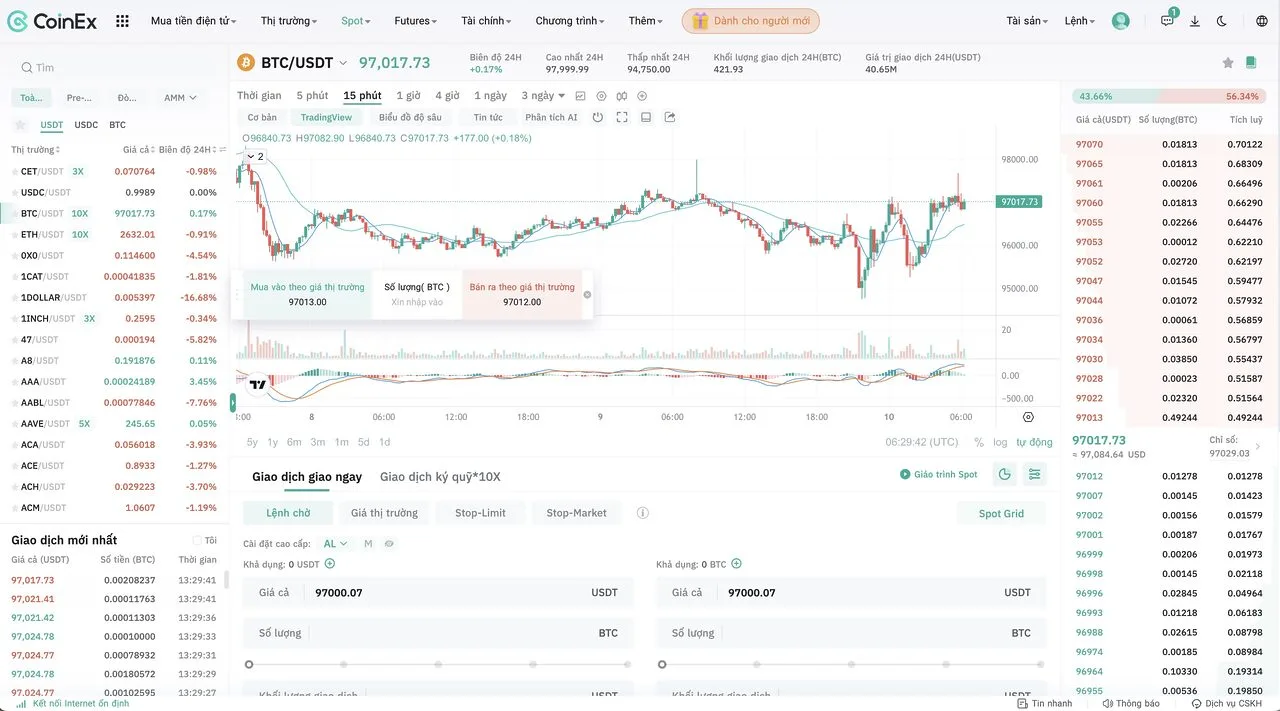This screenshot has width=1280, height=711.
Task: Open order panel settings sliders icon
Action: coord(1034,474)
